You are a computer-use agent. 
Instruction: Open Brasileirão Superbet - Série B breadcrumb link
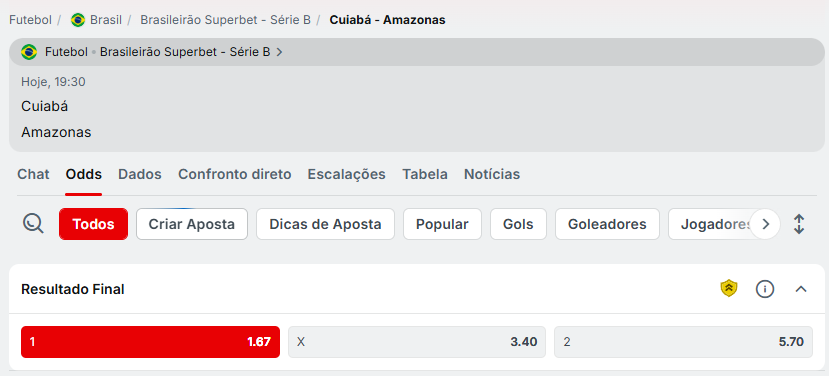pyautogui.click(x=225, y=20)
